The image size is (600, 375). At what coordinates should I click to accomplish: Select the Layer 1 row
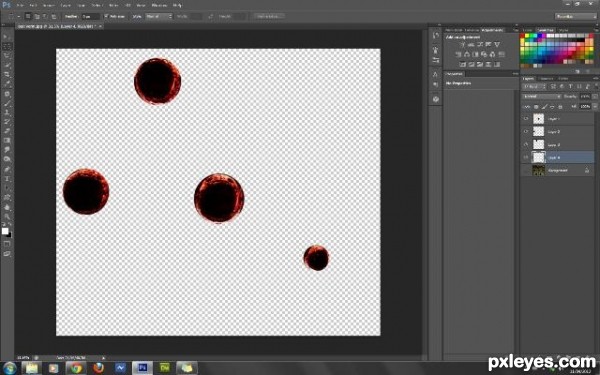558,119
